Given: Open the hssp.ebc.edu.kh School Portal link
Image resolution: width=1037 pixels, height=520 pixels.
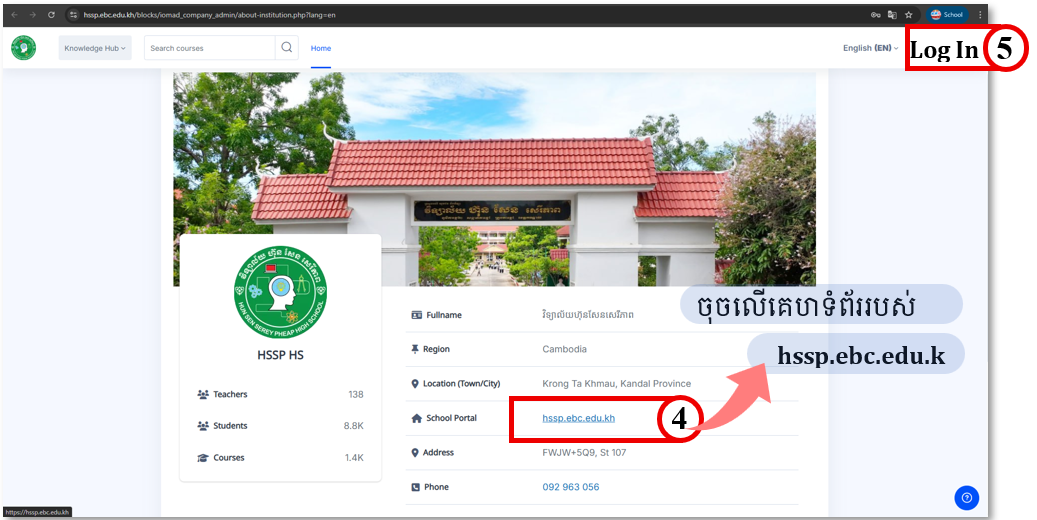Looking at the screenshot, I should pyautogui.click(x=578, y=418).
